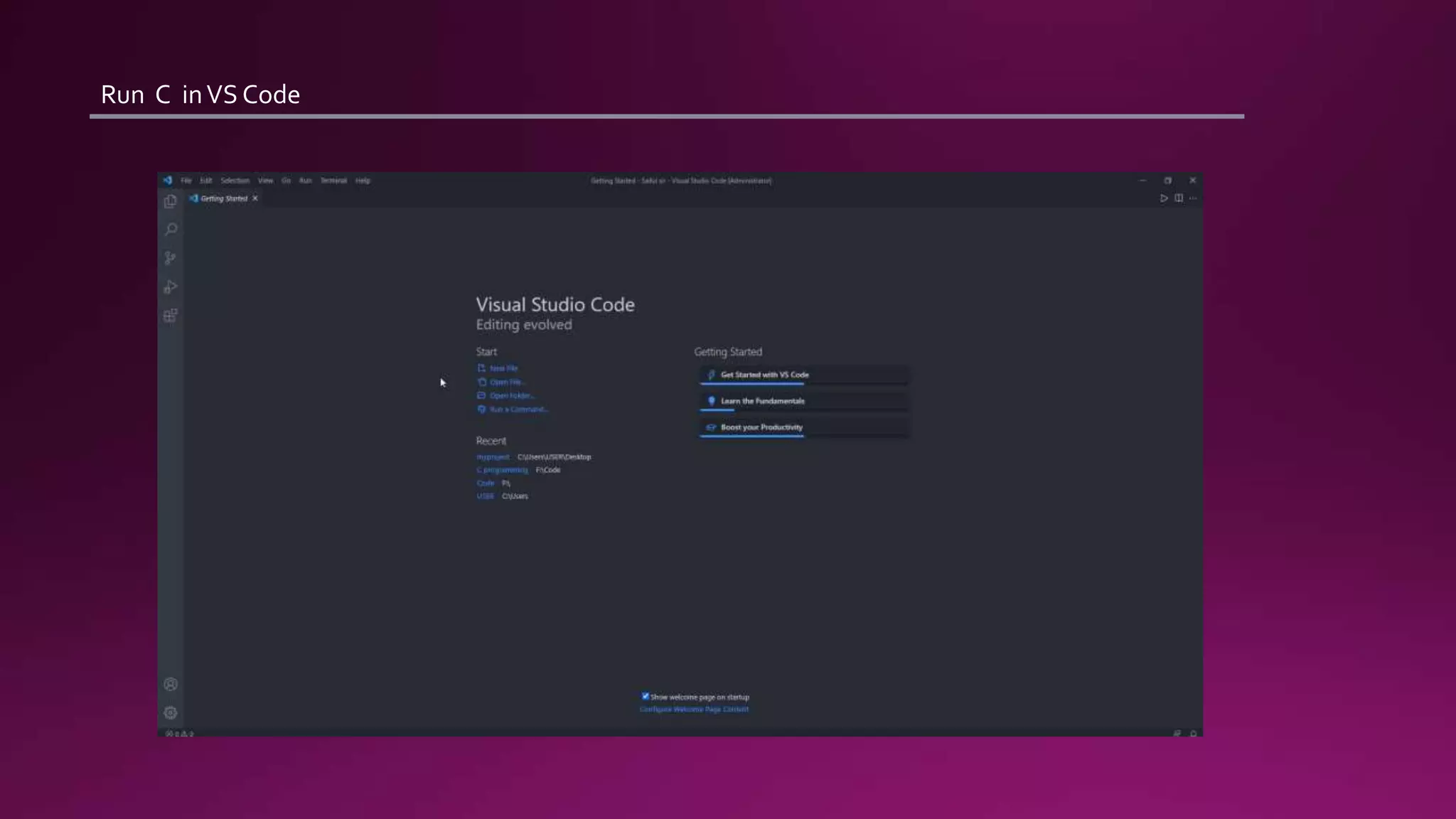This screenshot has width=1456, height=819.
Task: Open Learn the Fundamentals walkthrough
Action: (x=804, y=401)
